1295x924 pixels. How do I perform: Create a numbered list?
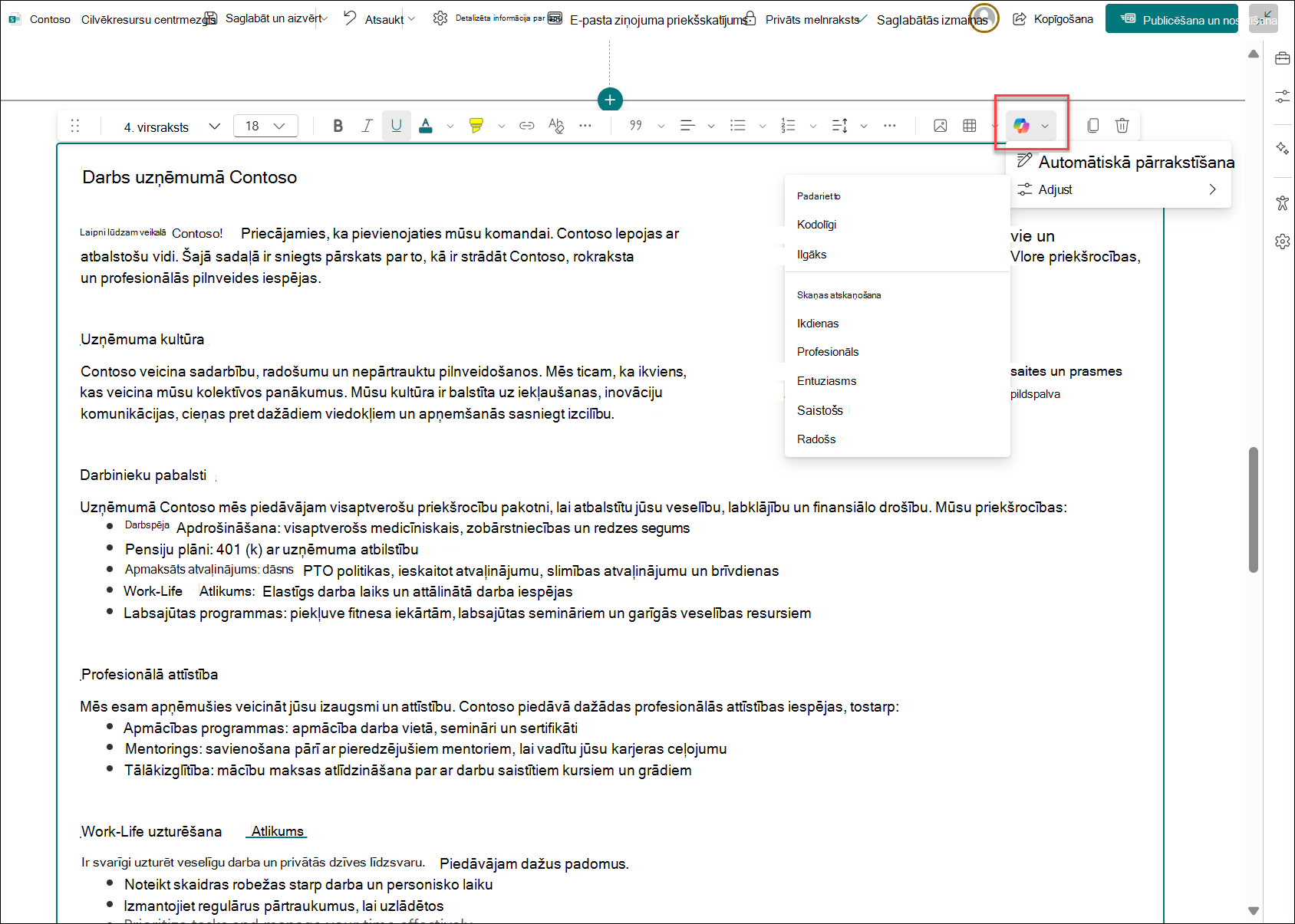click(789, 126)
